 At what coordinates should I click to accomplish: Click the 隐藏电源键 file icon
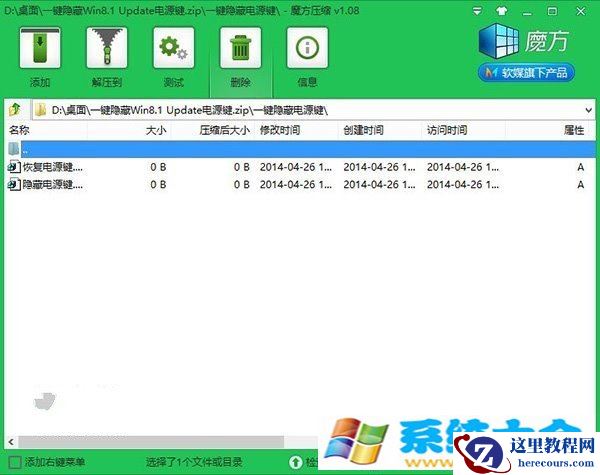pyautogui.click(x=14, y=184)
